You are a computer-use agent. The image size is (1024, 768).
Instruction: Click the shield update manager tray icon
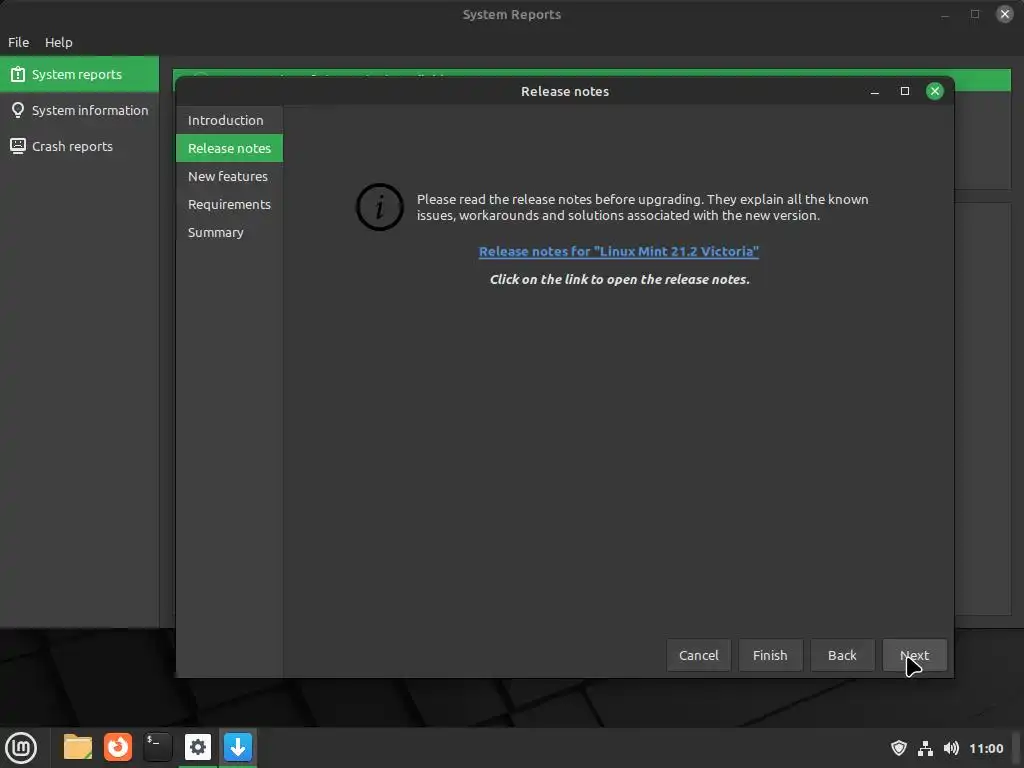(899, 748)
